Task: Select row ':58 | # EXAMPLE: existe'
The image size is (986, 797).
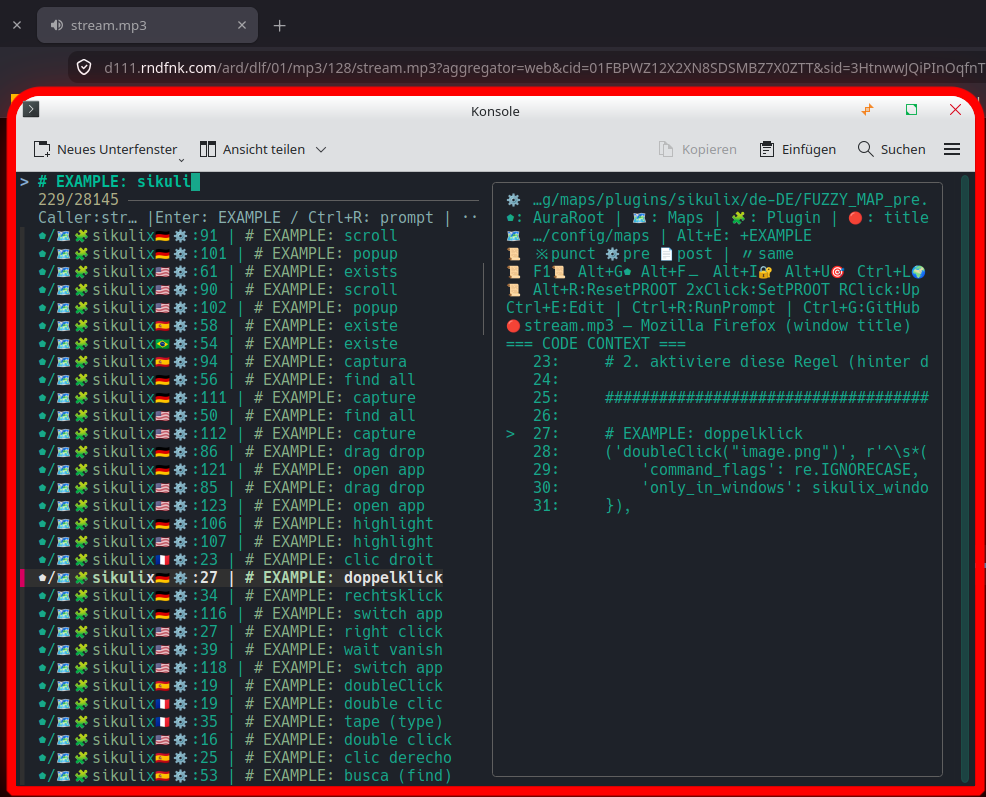Action: (x=218, y=326)
